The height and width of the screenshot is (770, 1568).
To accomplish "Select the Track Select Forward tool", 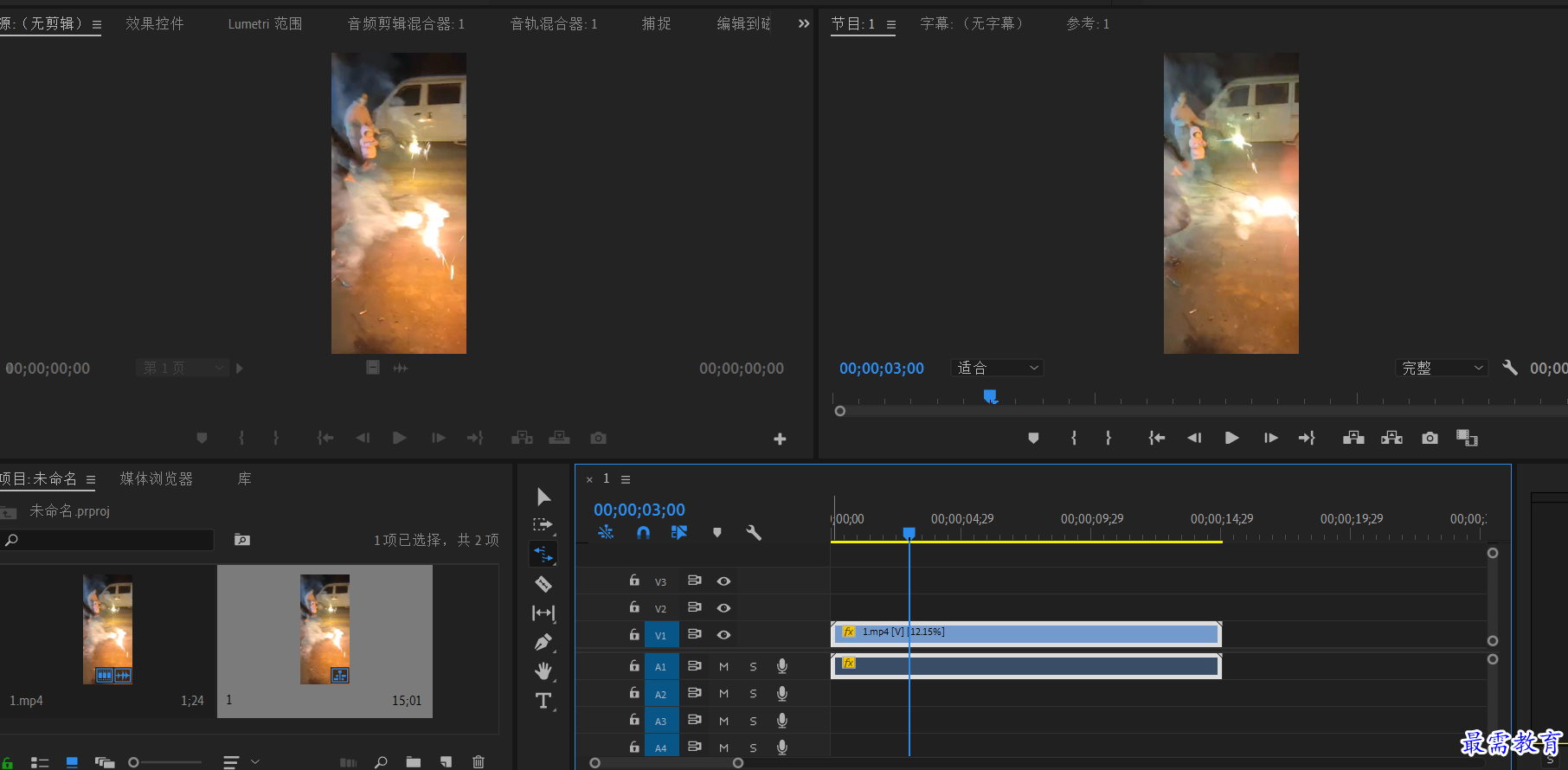I will tap(543, 524).
